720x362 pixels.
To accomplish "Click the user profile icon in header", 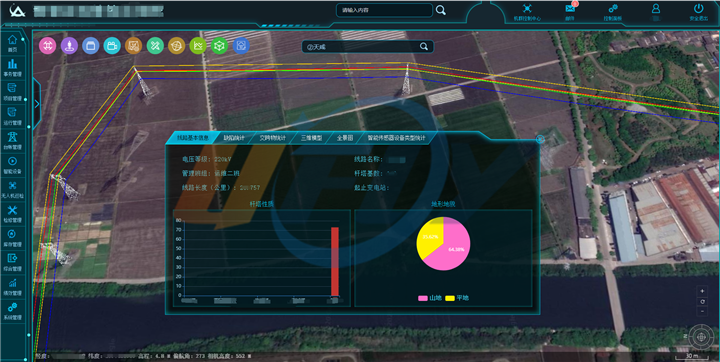I will (656, 9).
